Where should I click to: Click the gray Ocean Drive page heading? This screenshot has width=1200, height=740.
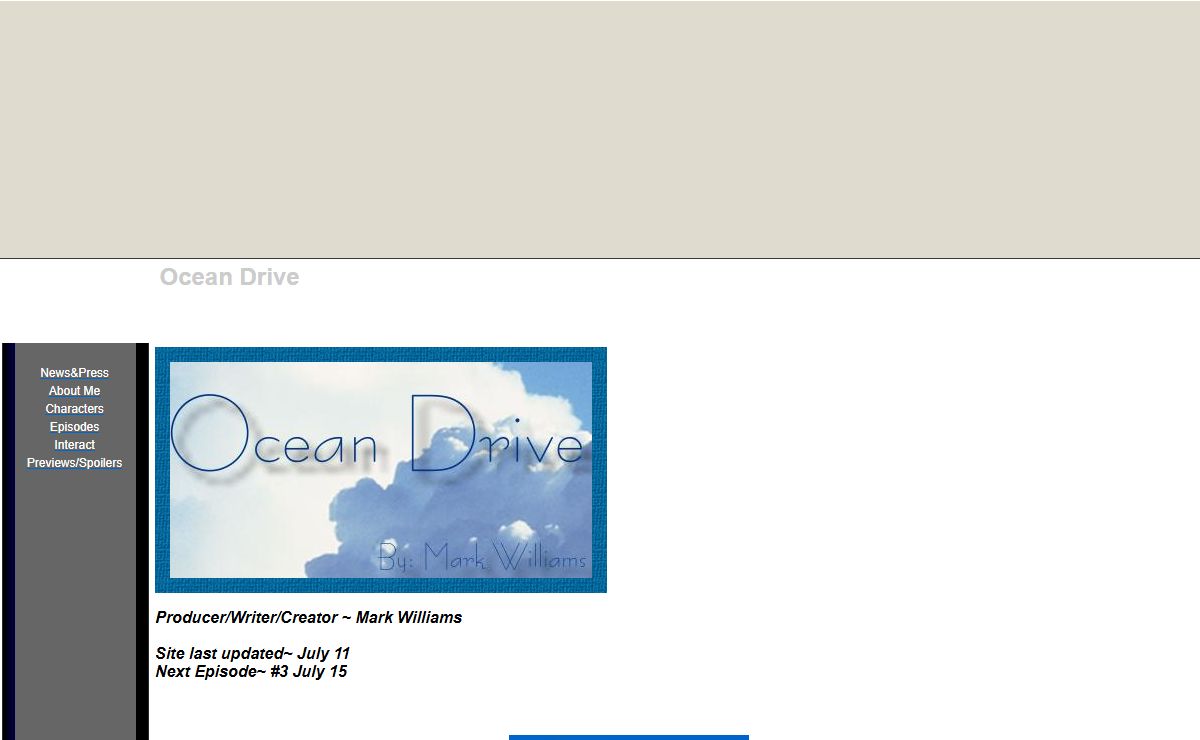(x=229, y=277)
